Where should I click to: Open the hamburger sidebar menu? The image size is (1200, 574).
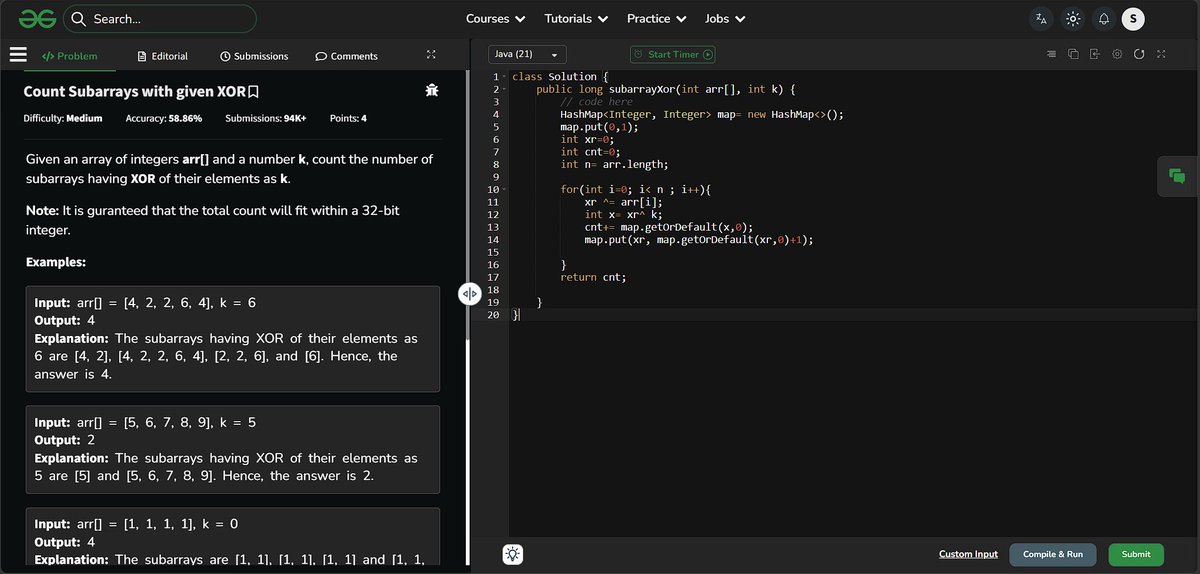(18, 55)
